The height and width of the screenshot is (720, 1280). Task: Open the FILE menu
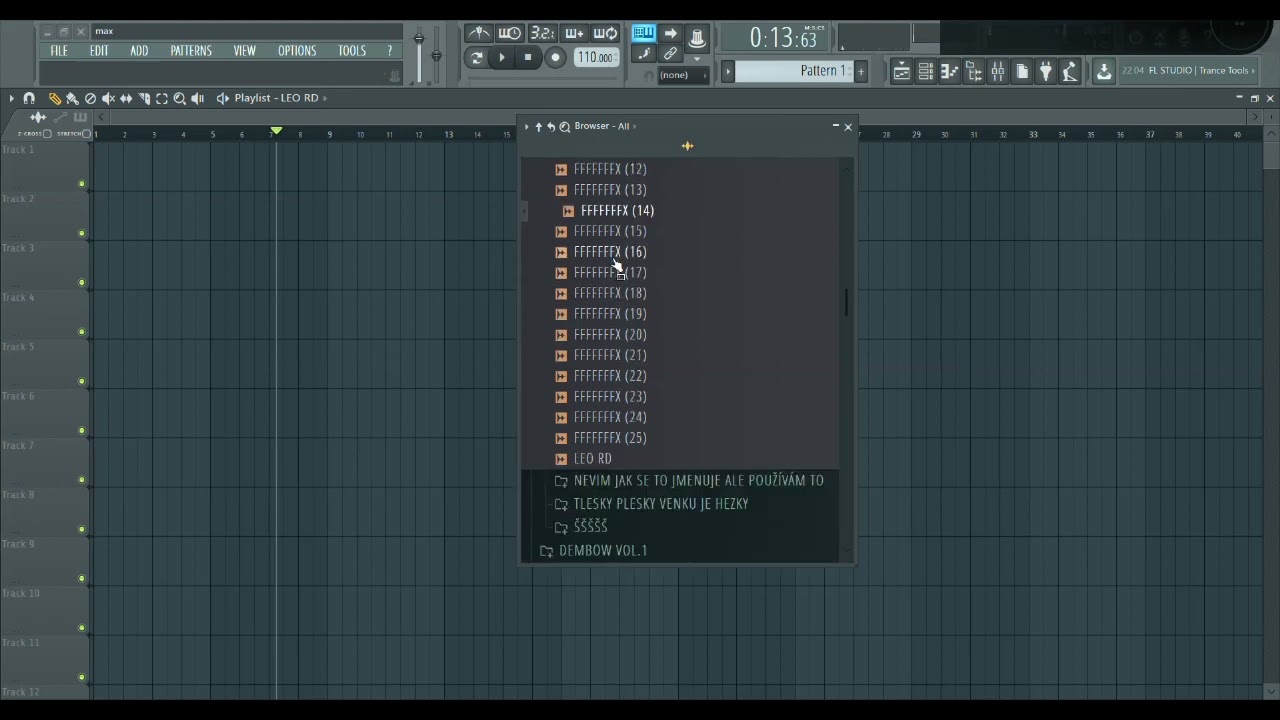coord(59,51)
